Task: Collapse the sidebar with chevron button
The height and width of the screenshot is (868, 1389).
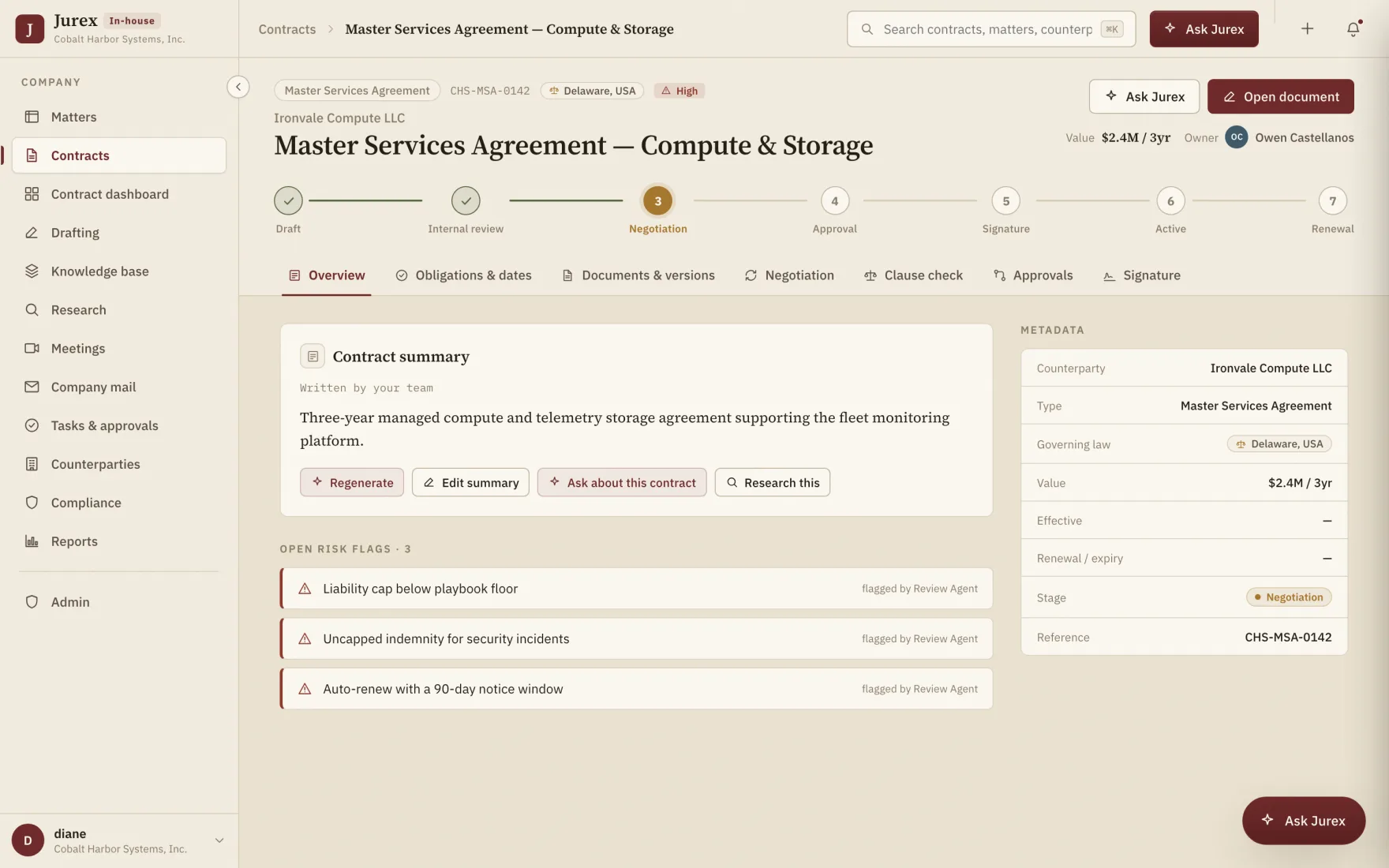Action: click(x=238, y=87)
